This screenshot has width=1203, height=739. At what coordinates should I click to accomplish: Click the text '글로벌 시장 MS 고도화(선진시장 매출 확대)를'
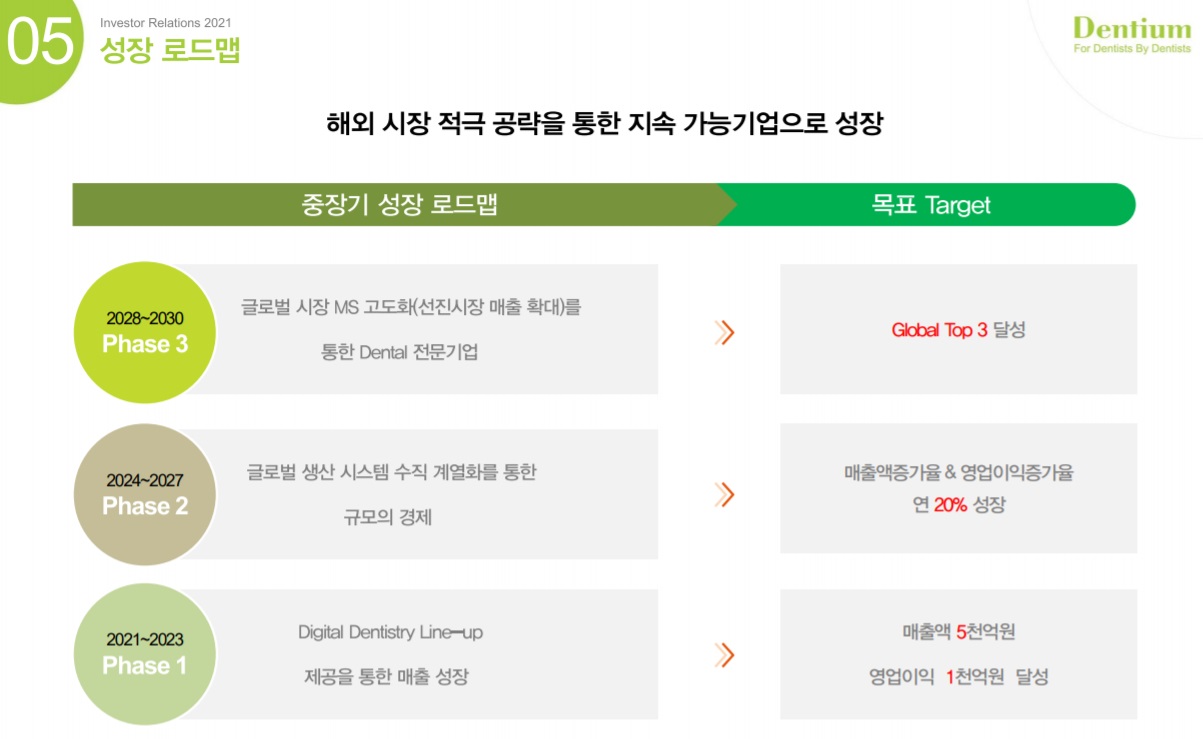(410, 307)
